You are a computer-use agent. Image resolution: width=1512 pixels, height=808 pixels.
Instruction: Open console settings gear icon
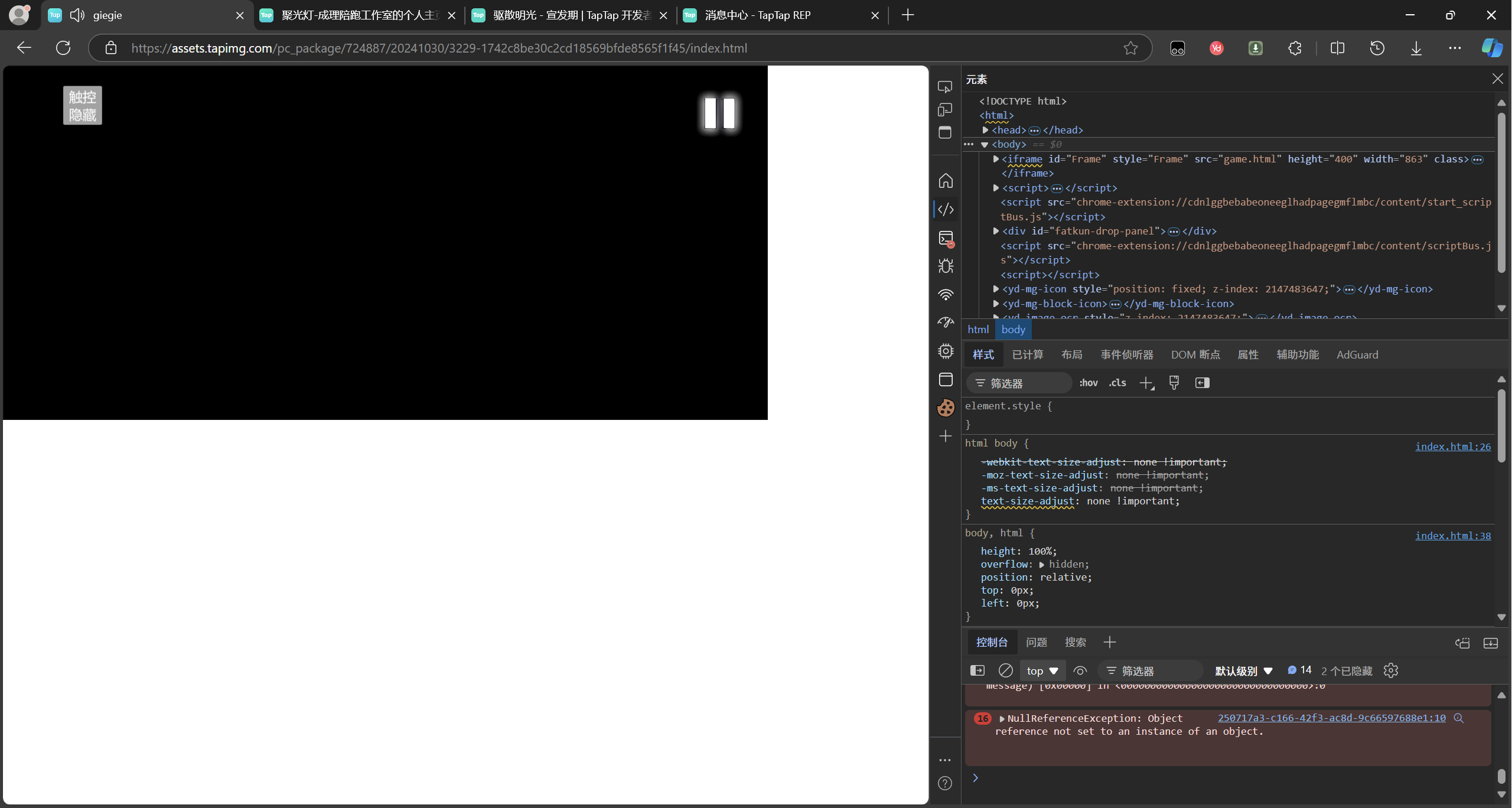(x=1391, y=670)
